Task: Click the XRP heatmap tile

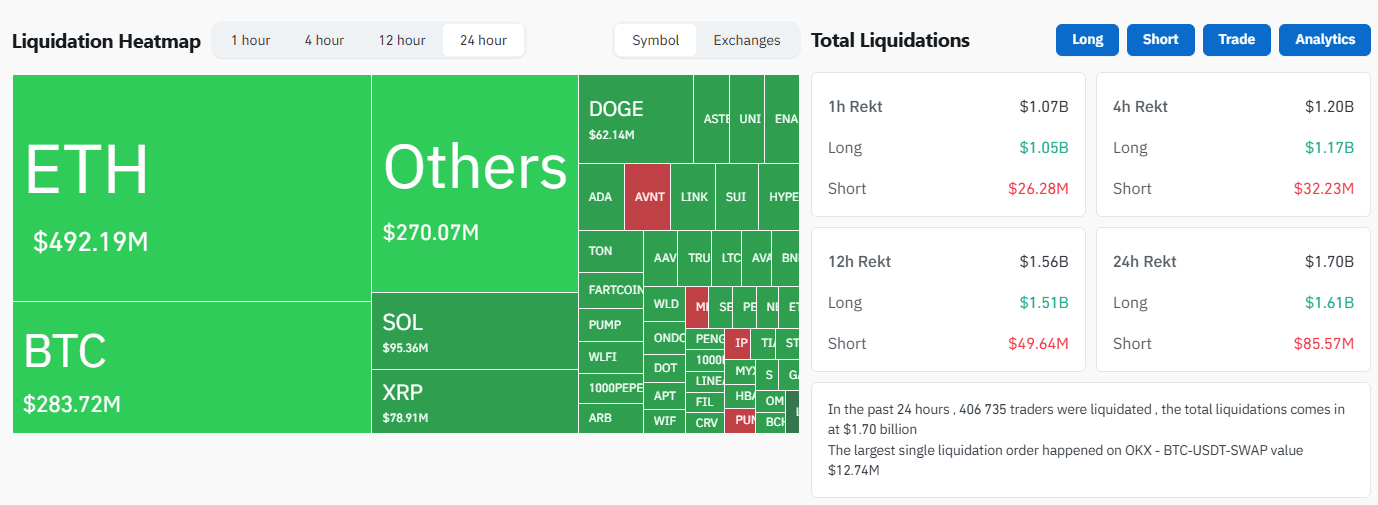Action: [475, 402]
